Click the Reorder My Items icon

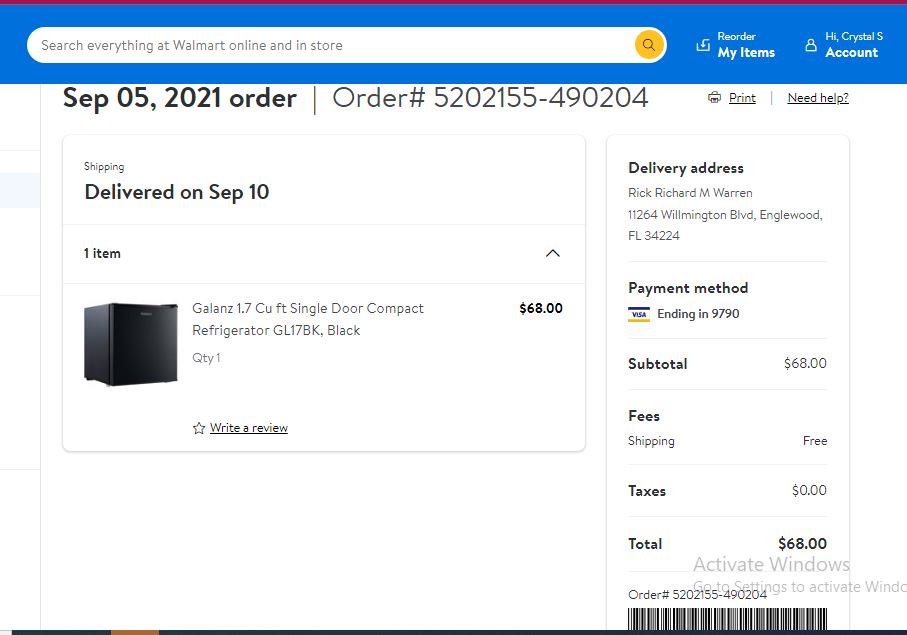pyautogui.click(x=703, y=45)
